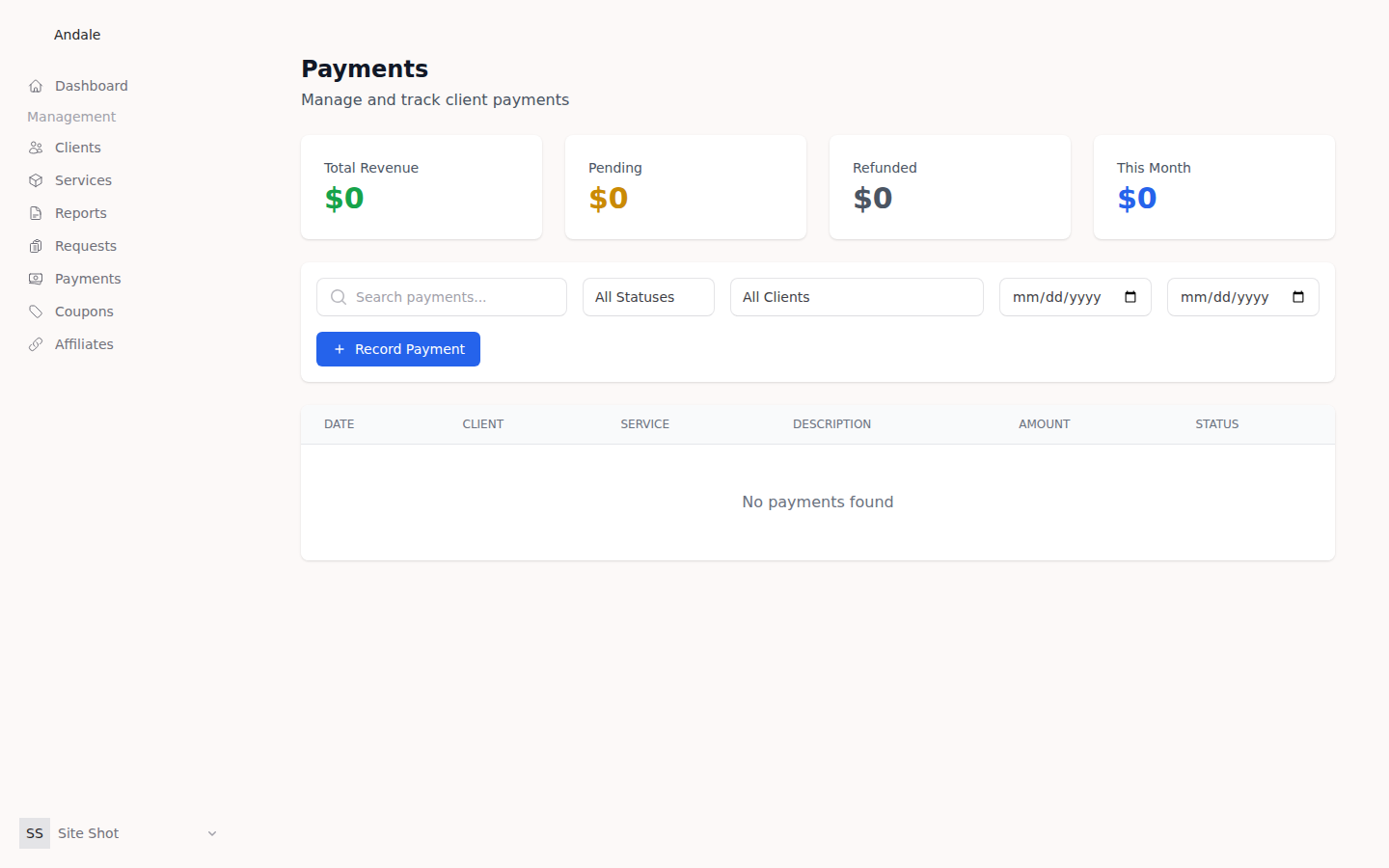Screen dimensions: 1389x868
Task: Click the SS avatar badge
Action: [x=35, y=833]
